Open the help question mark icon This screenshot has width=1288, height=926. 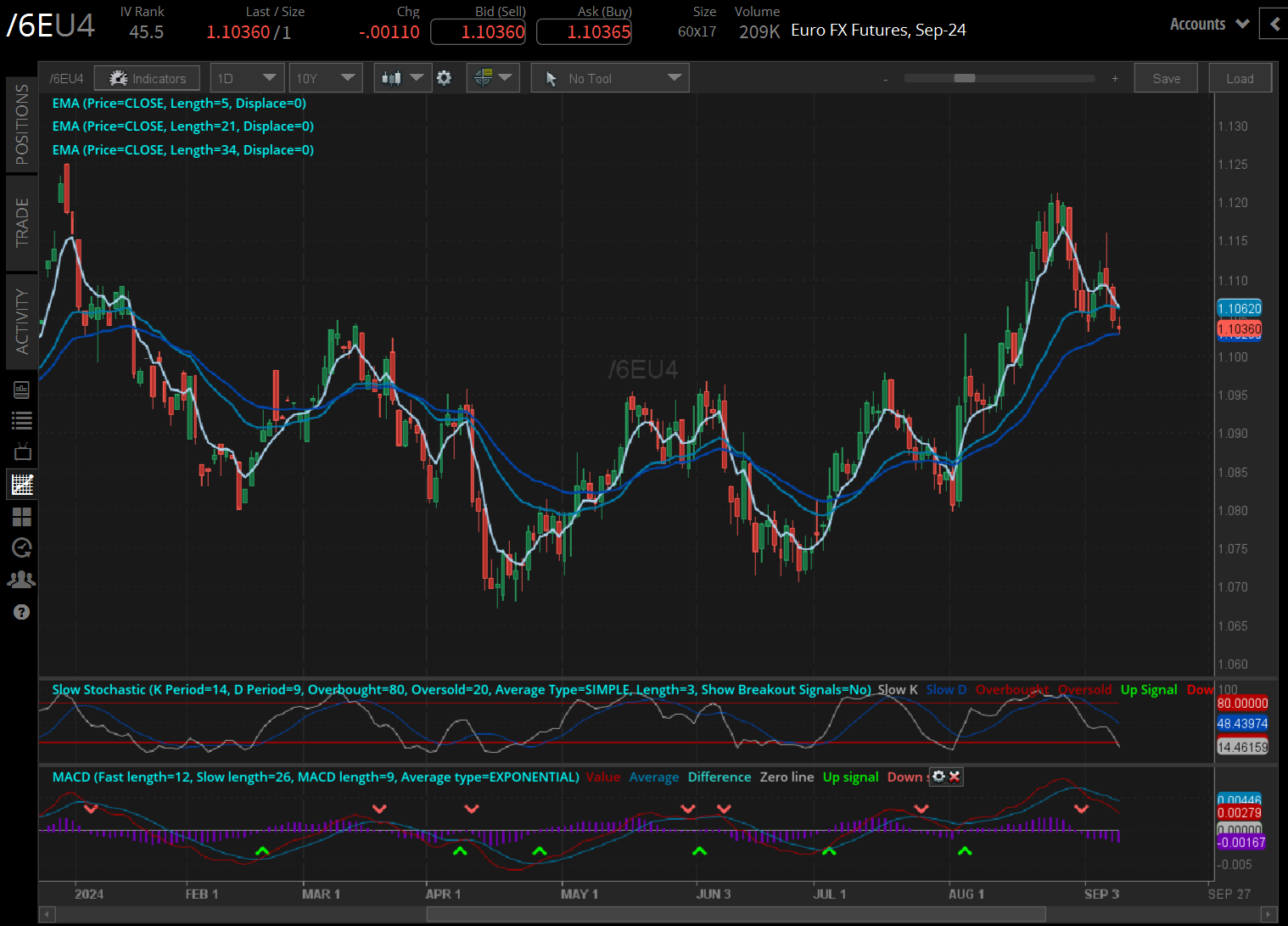point(22,612)
